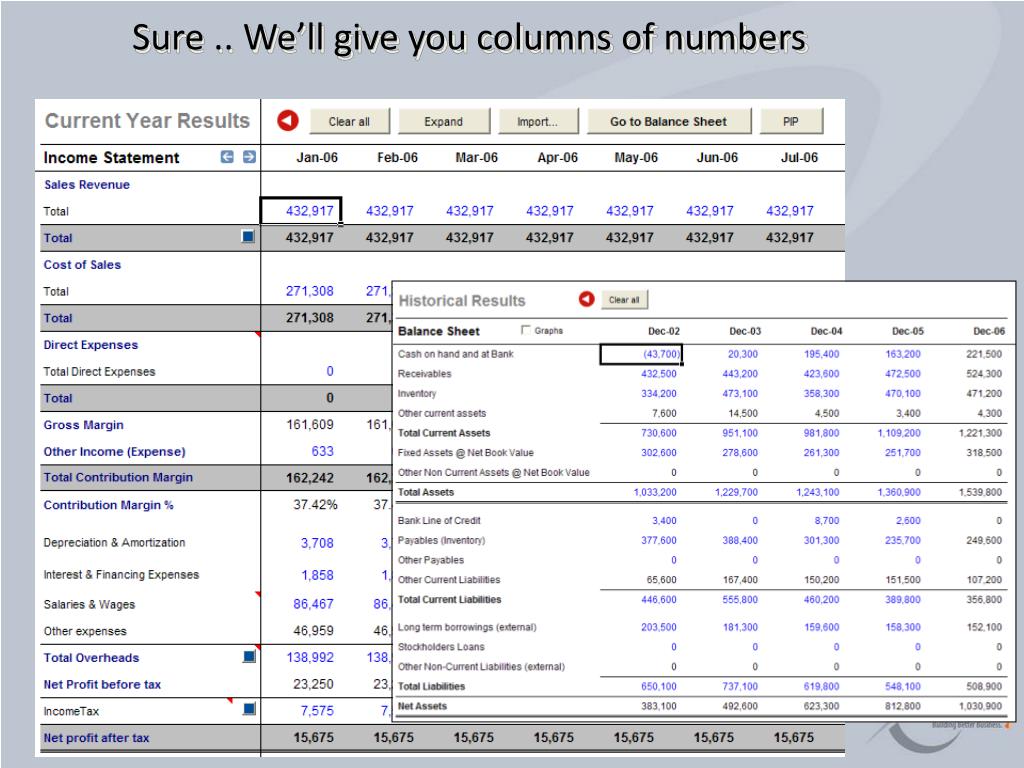
Task: Select Jan-06 Salaries value 86,467
Action: pyautogui.click(x=313, y=604)
